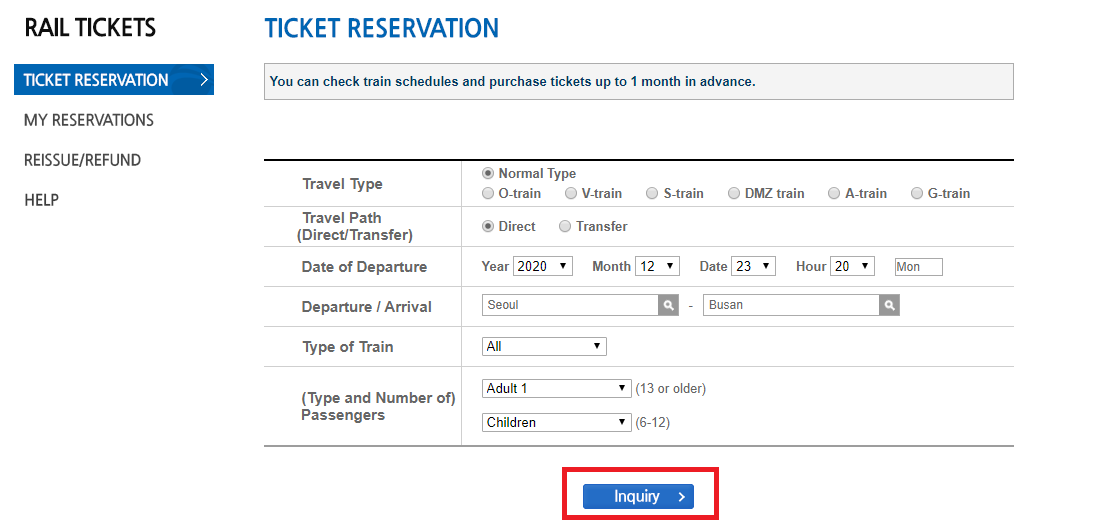Expand the Adult passenger count dropdown

pyautogui.click(x=556, y=388)
